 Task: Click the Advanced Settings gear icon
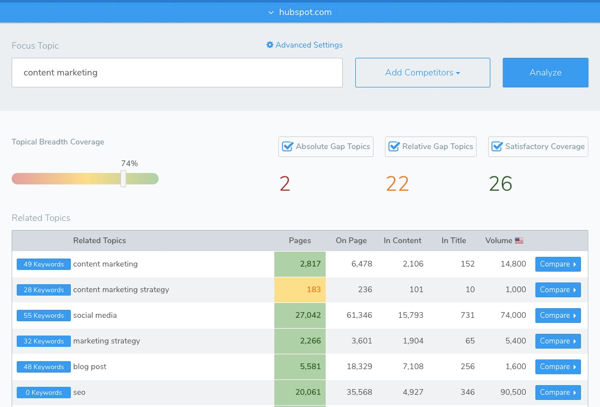pos(270,45)
